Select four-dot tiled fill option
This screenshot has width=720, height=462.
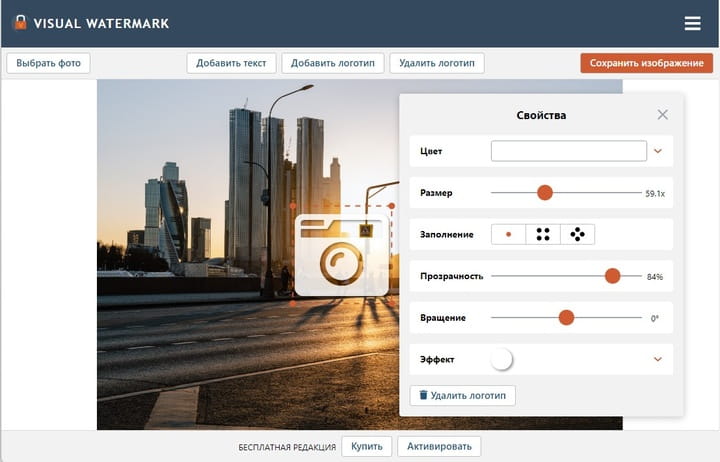click(543, 235)
